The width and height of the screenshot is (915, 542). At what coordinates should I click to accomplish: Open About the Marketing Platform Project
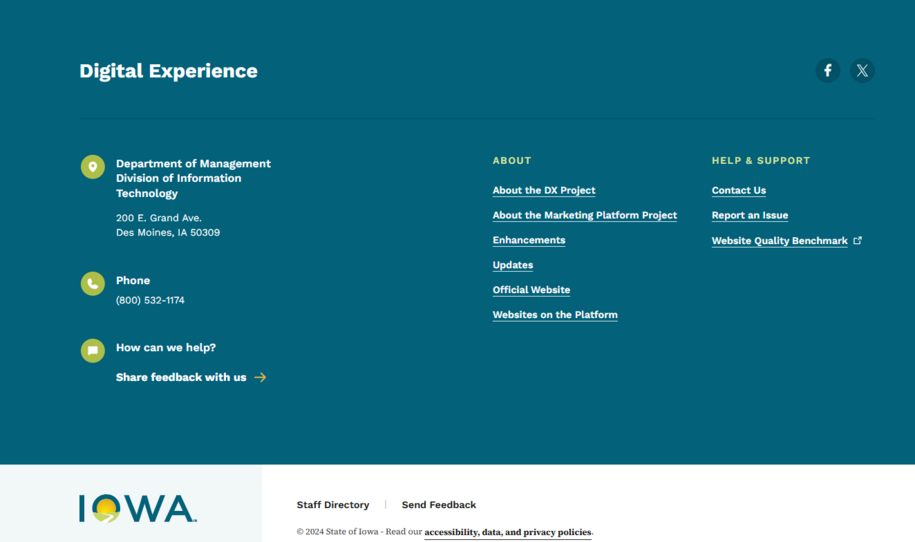[584, 215]
